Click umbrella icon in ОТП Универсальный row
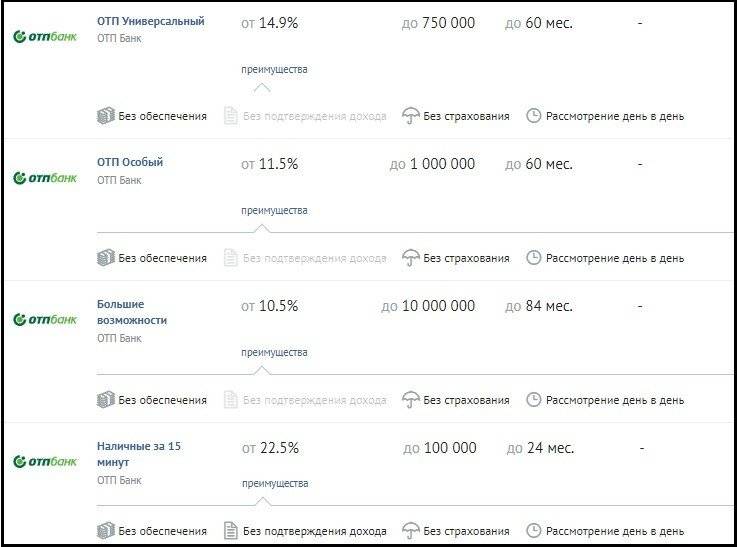The width and height of the screenshot is (737, 547). 410,116
